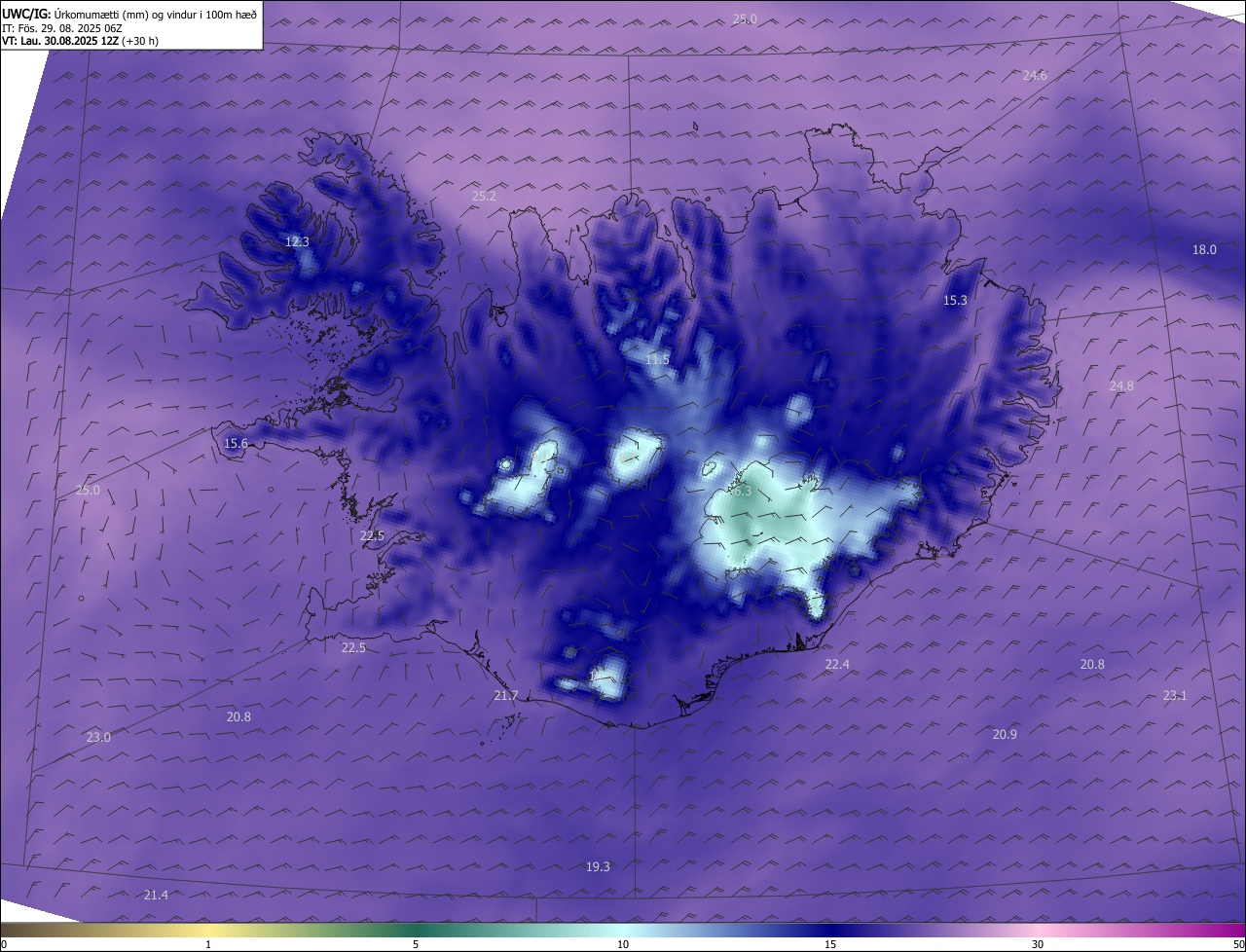This screenshot has height=952, width=1246.
Task: Select the 5 tick label on the colour scale
Action: coord(416,944)
